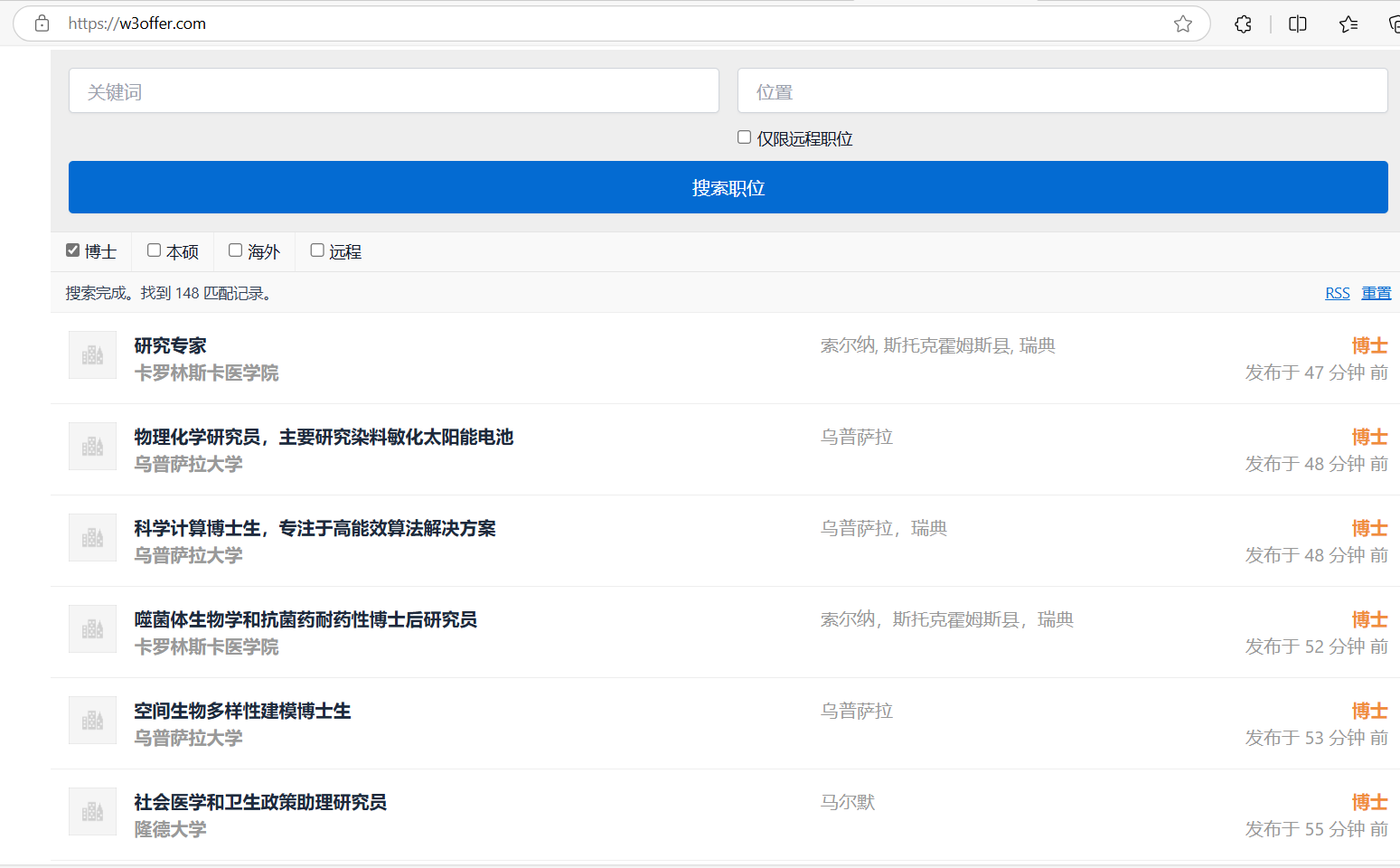Image resolution: width=1400 pixels, height=868 pixels.
Task: Open the favorites list icon
Action: coord(1348,24)
